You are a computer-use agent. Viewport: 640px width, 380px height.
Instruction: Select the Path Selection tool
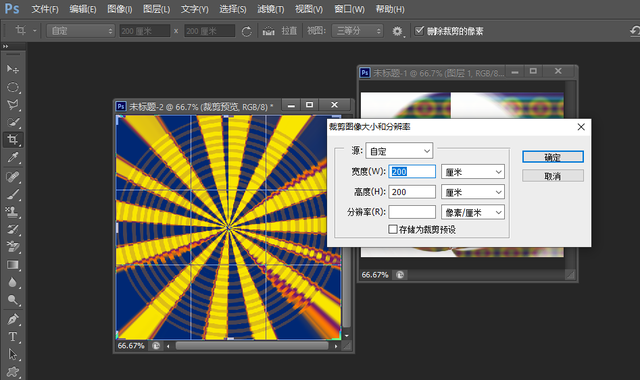pos(13,354)
